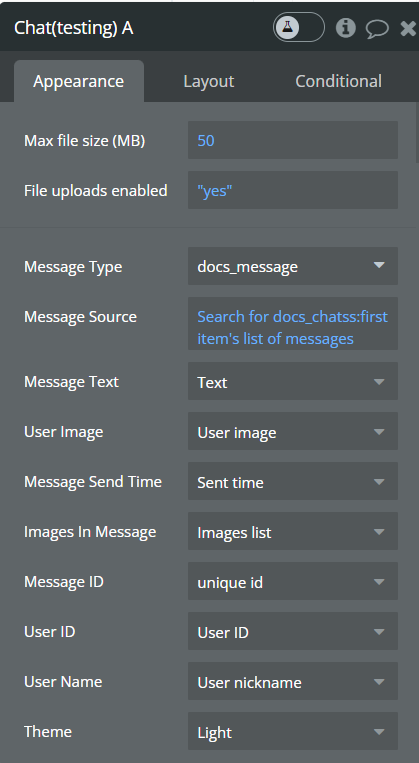
Task: Close the property editor panel
Action: point(409,28)
